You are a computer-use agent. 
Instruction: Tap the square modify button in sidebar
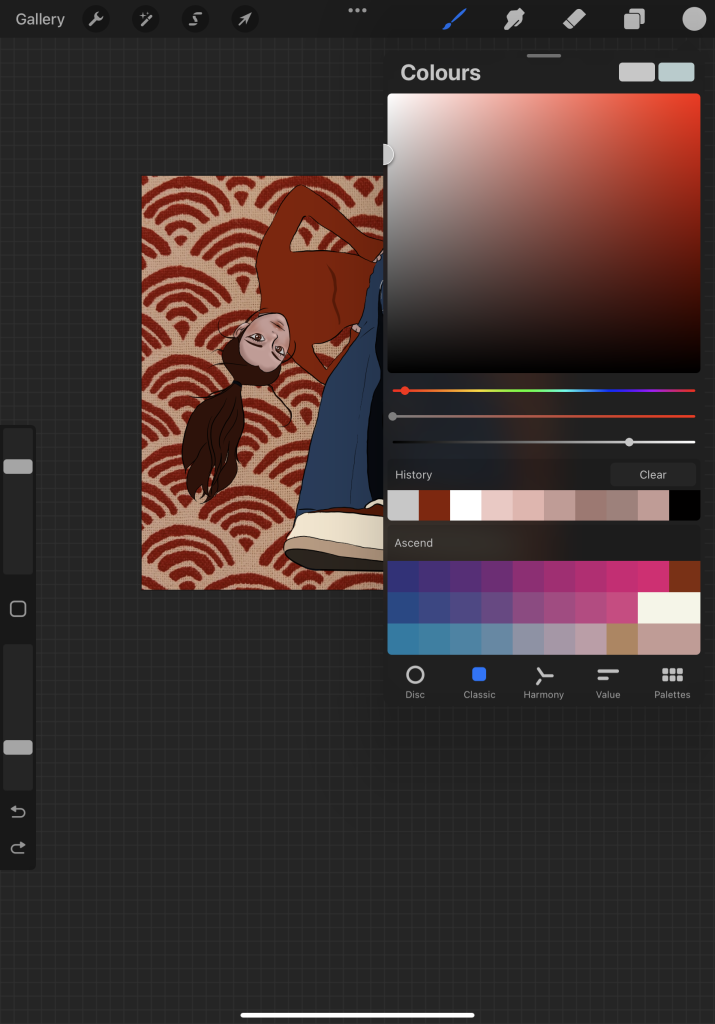[x=18, y=609]
